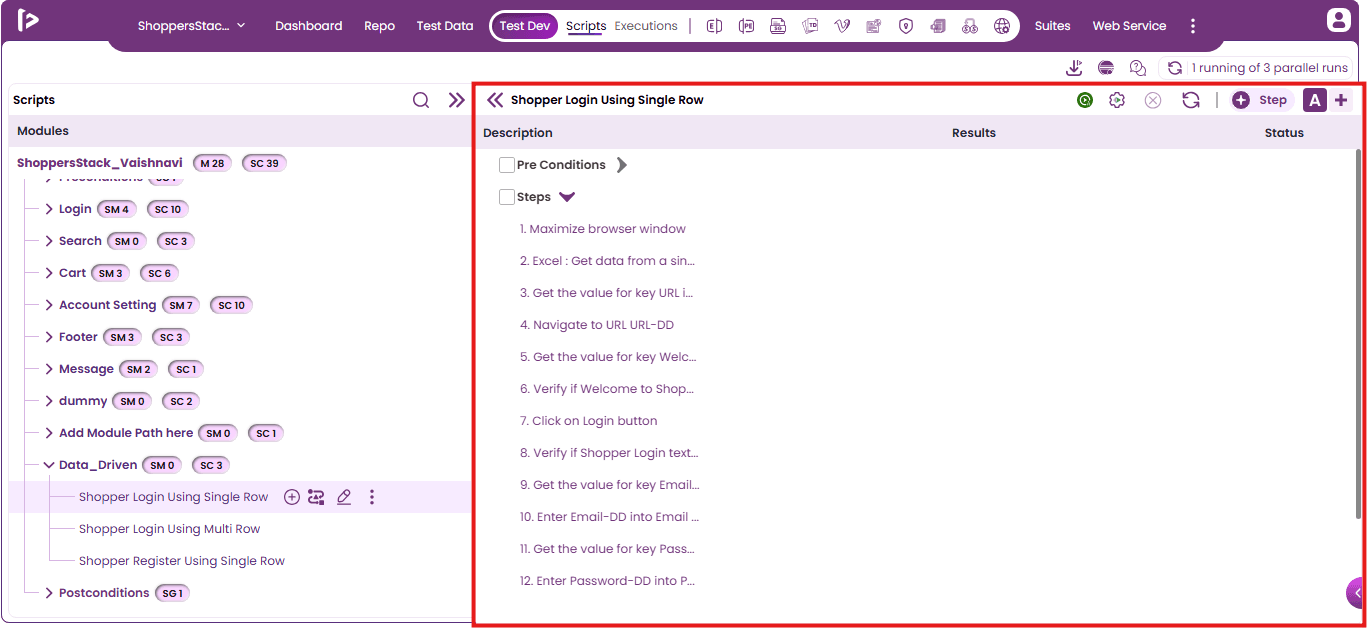Click the double-chevron icon beside Scripts search
The width and height of the screenshot is (1367, 629).
(457, 100)
